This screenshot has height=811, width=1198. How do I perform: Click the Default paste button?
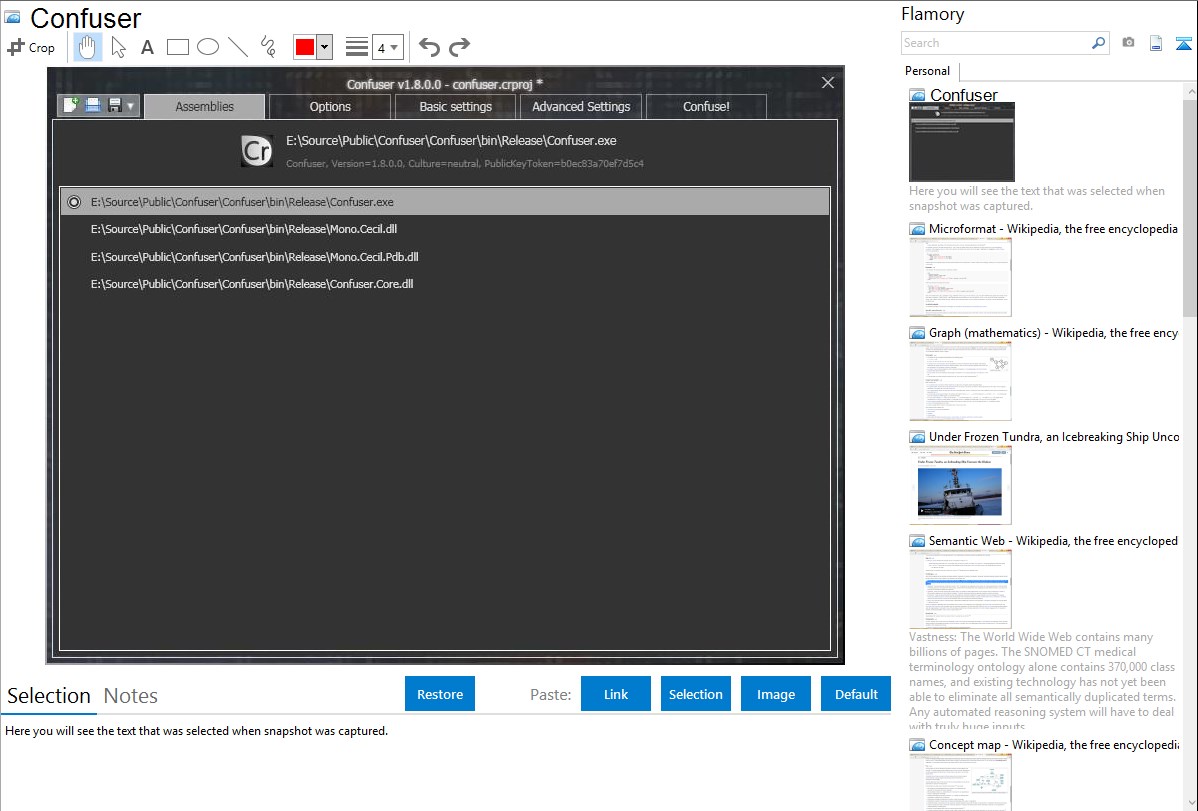[x=856, y=694]
